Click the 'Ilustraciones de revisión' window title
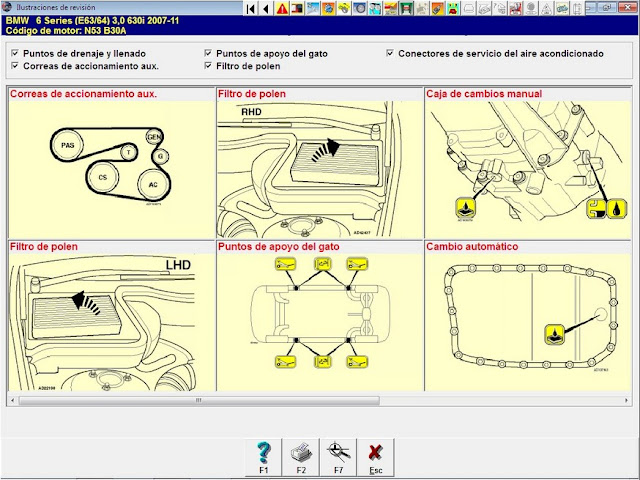Image resolution: width=640 pixels, height=480 pixels. coord(56,7)
